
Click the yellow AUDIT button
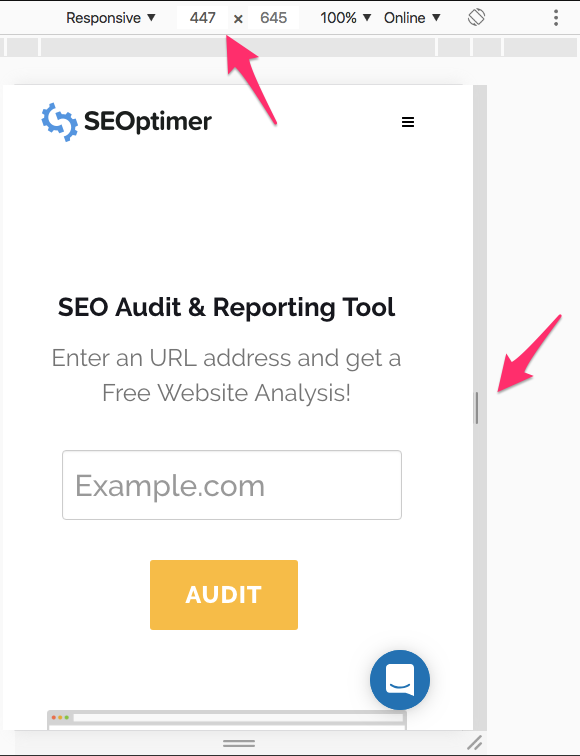[x=224, y=594]
